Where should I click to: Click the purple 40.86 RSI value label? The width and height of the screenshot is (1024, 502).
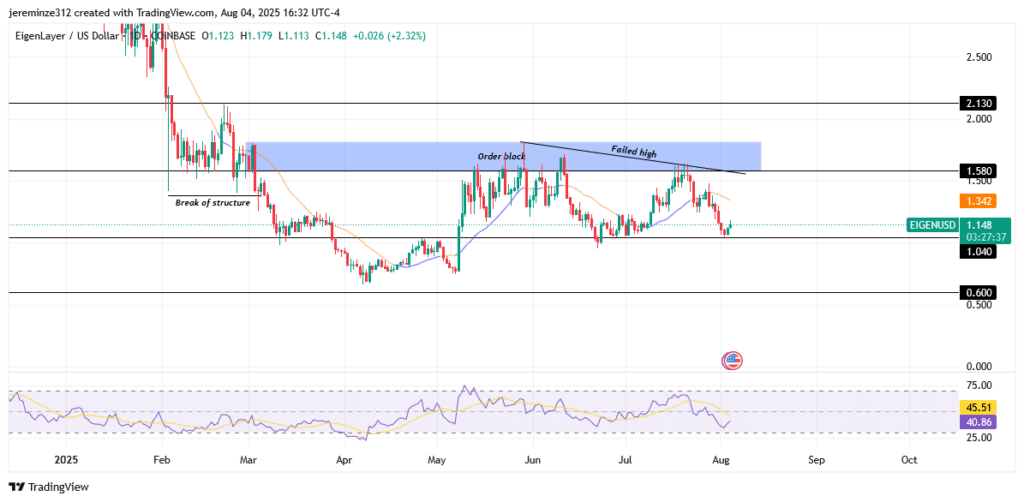[x=978, y=422]
